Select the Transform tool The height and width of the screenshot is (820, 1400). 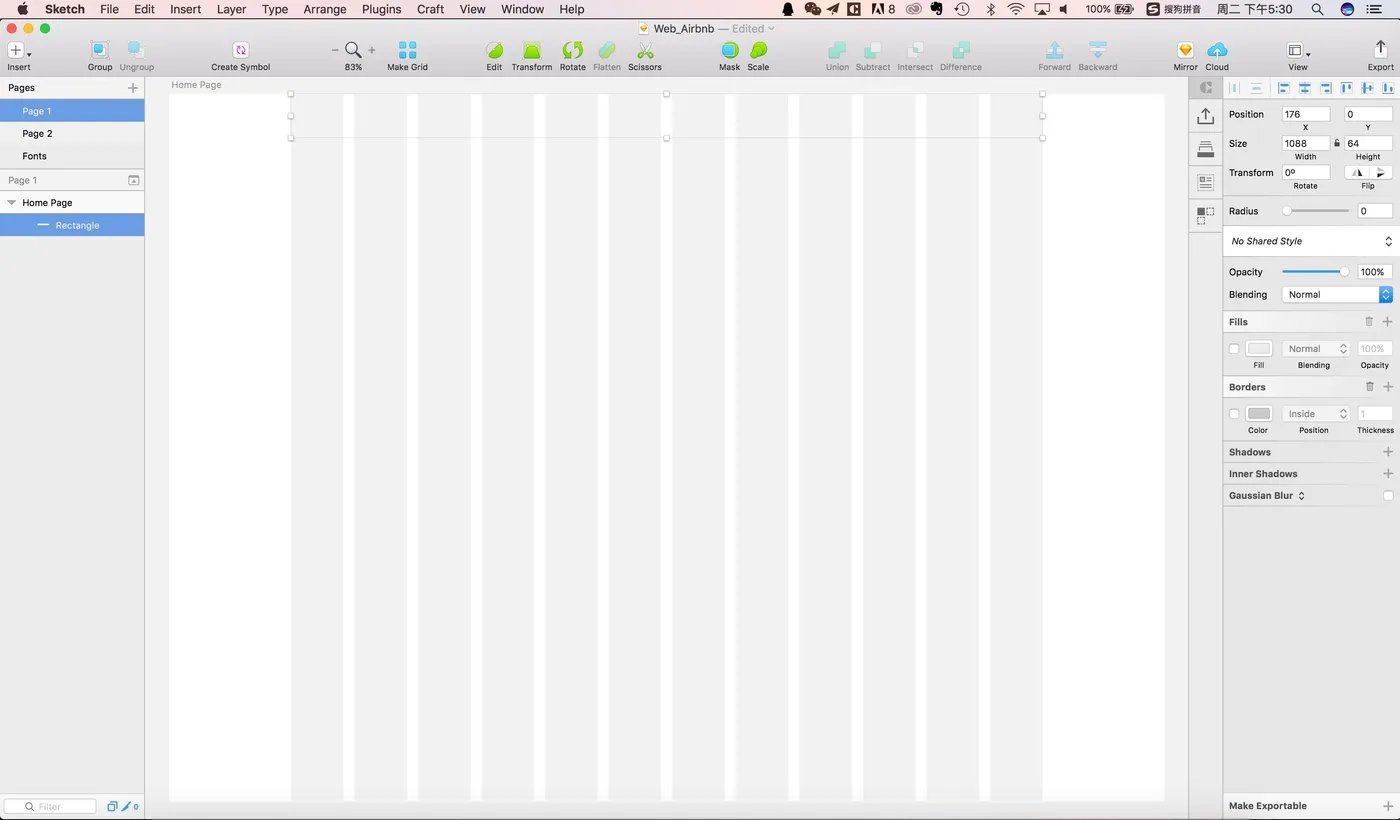[532, 50]
